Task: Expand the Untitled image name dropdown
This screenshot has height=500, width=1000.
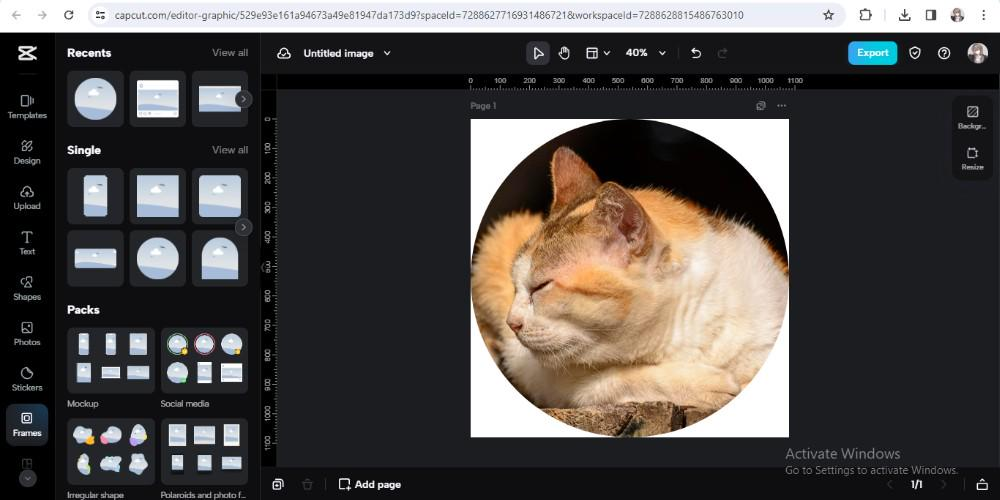Action: click(x=387, y=53)
